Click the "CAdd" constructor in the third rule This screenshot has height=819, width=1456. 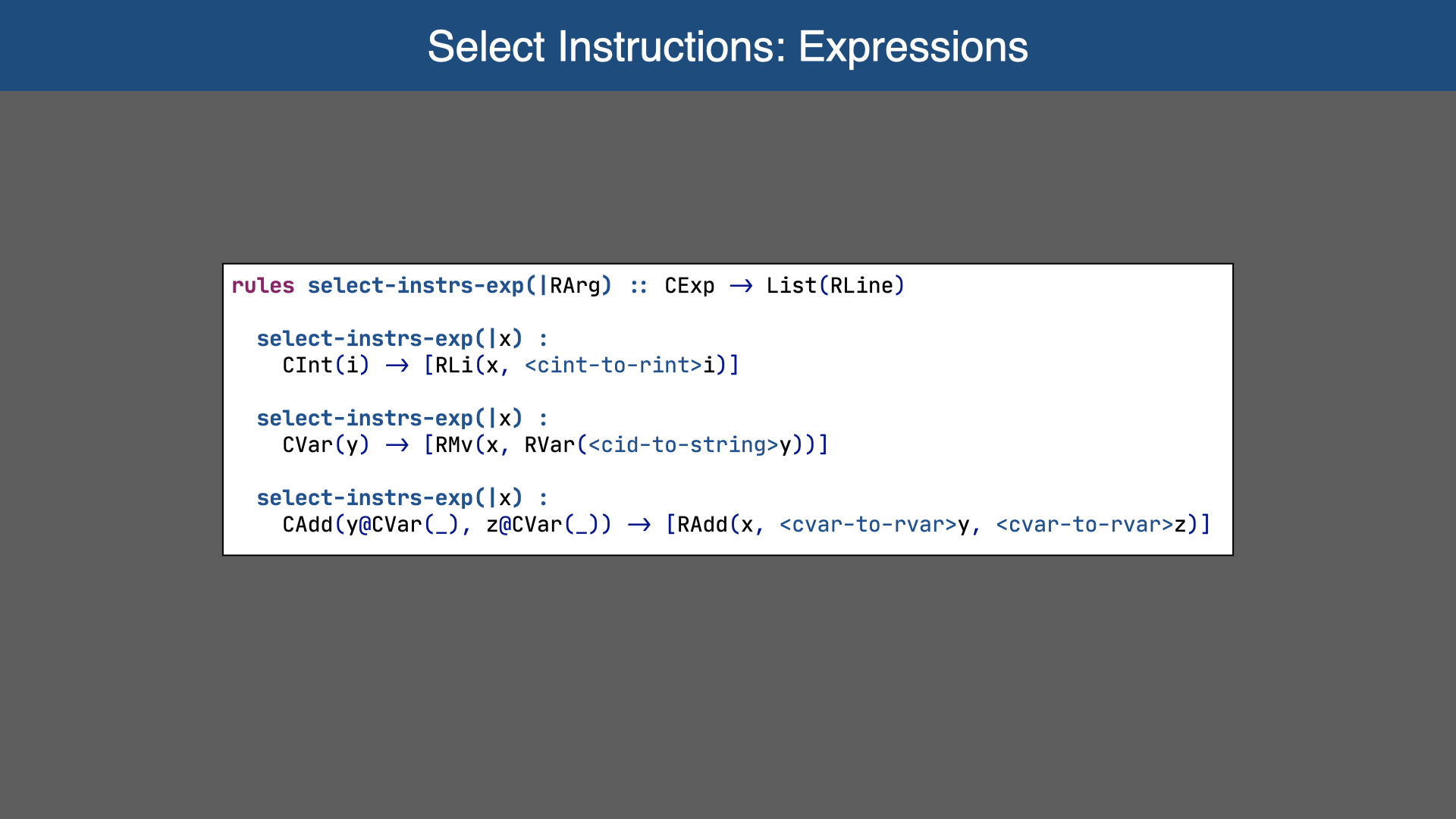coord(307,525)
